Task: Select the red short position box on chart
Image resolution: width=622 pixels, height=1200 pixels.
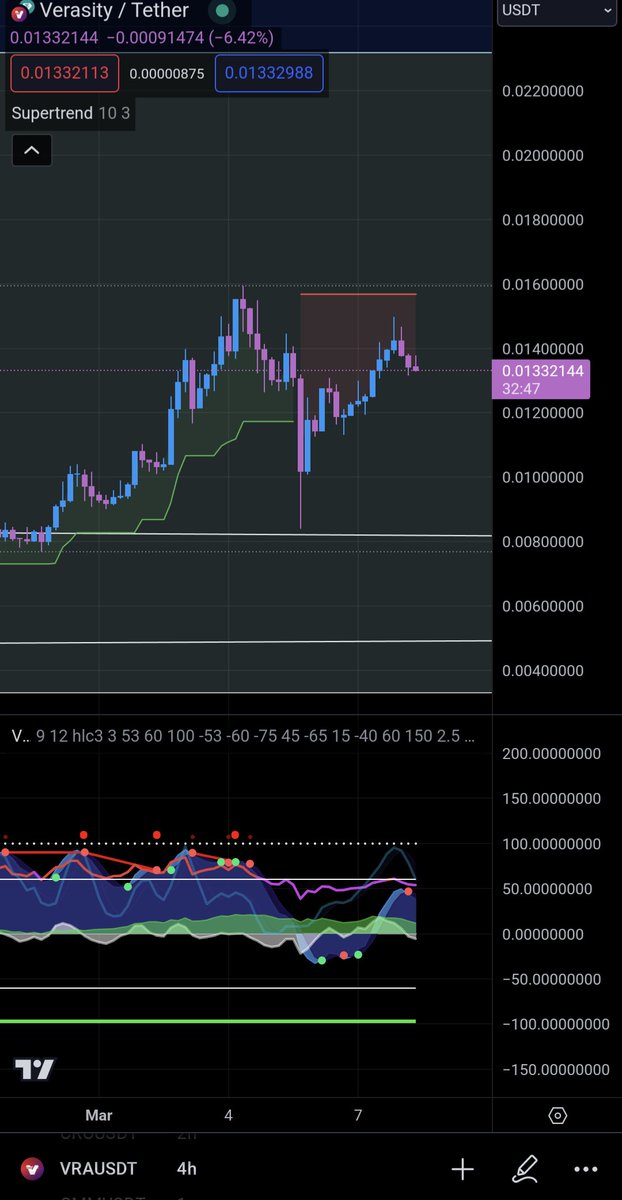Action: (x=358, y=331)
